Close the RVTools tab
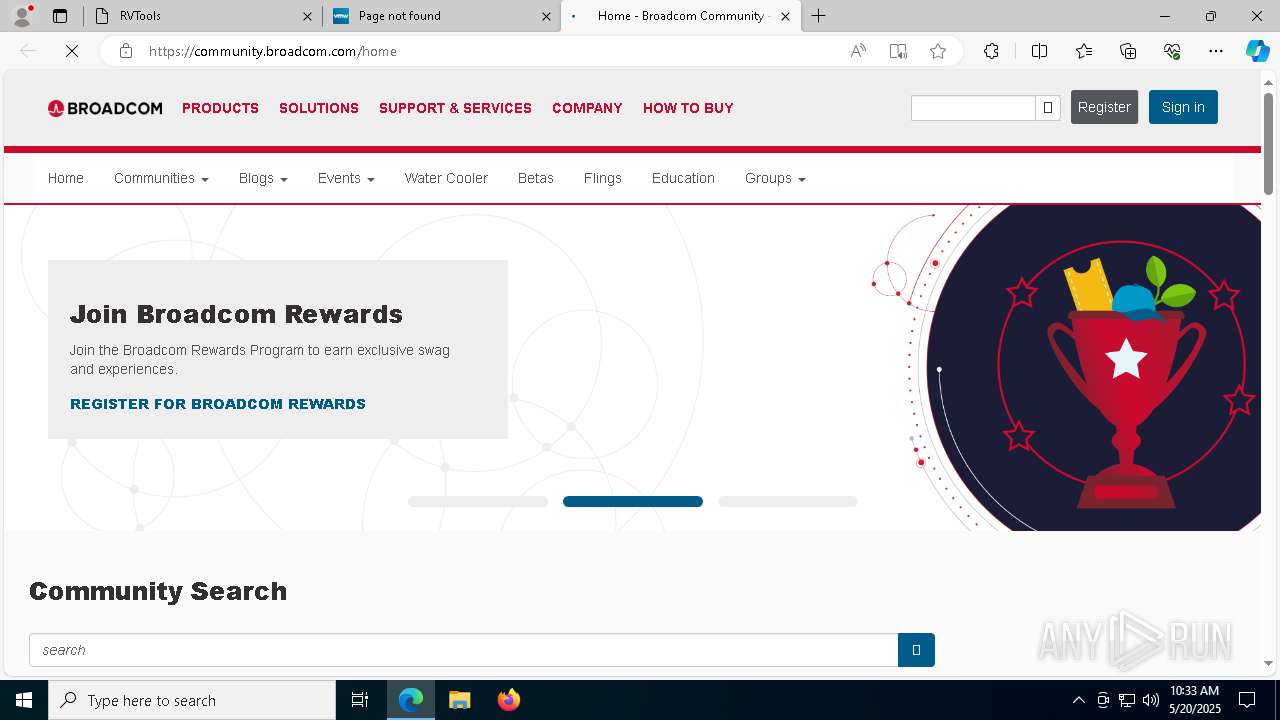 [x=307, y=16]
